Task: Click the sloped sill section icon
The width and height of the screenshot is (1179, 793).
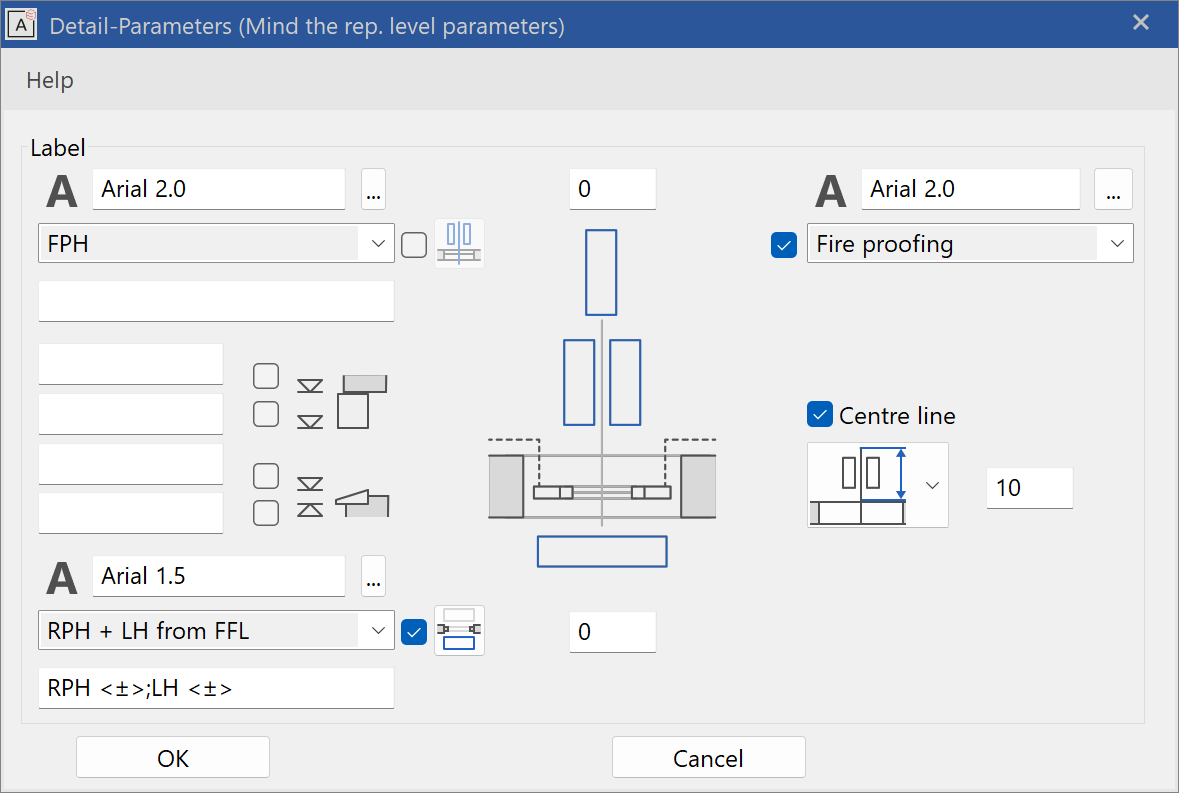Action: [362, 503]
